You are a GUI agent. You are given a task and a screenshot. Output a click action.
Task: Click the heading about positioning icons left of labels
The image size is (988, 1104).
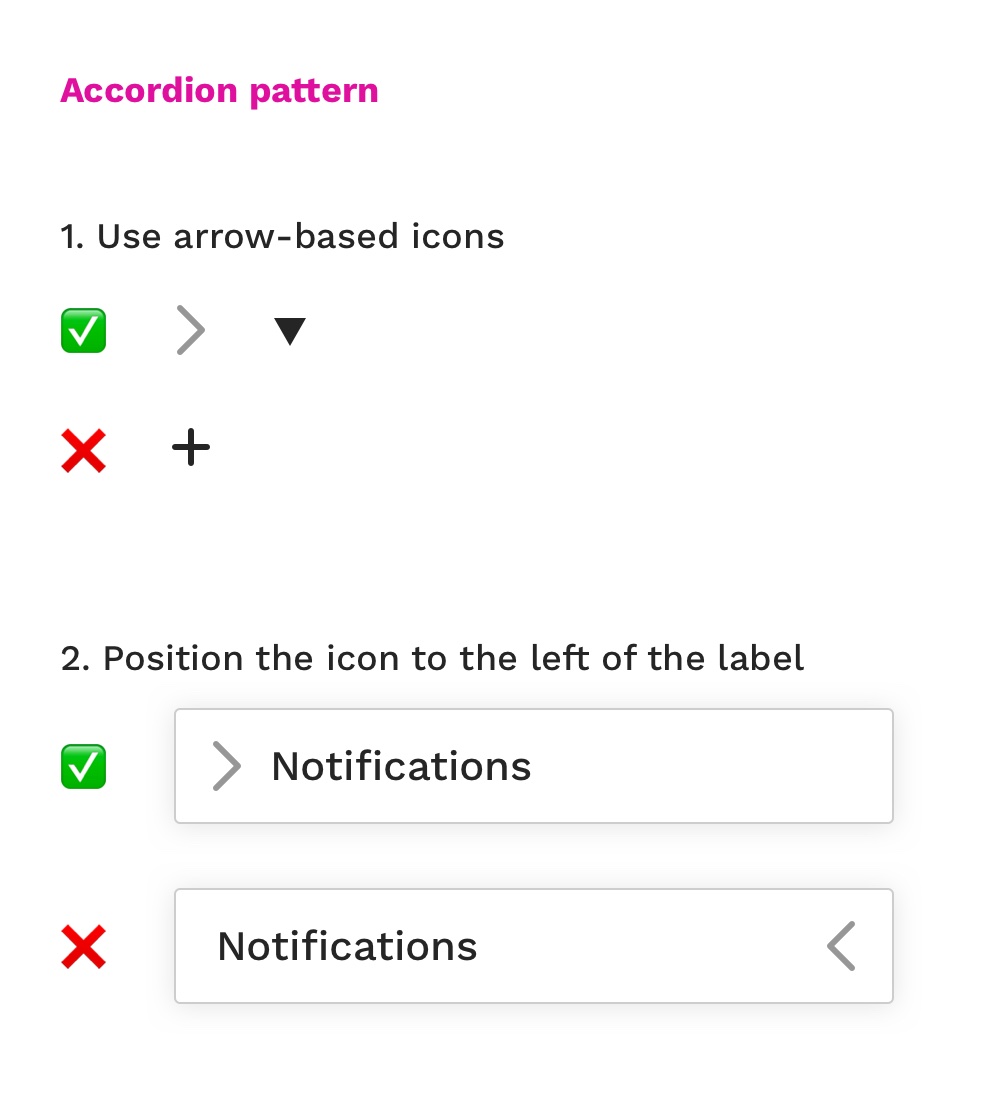[x=433, y=658]
